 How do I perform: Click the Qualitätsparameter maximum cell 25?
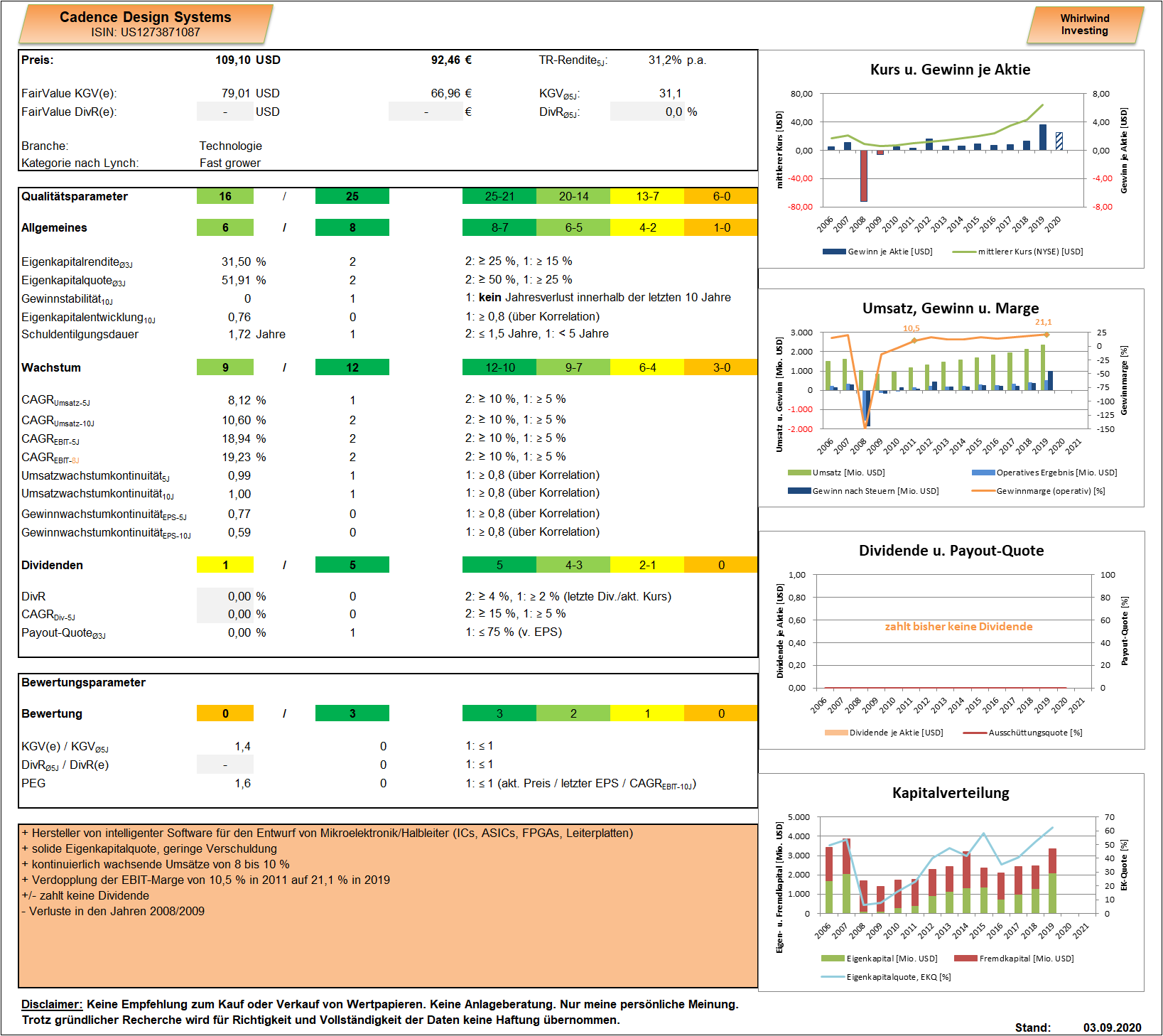coord(352,196)
